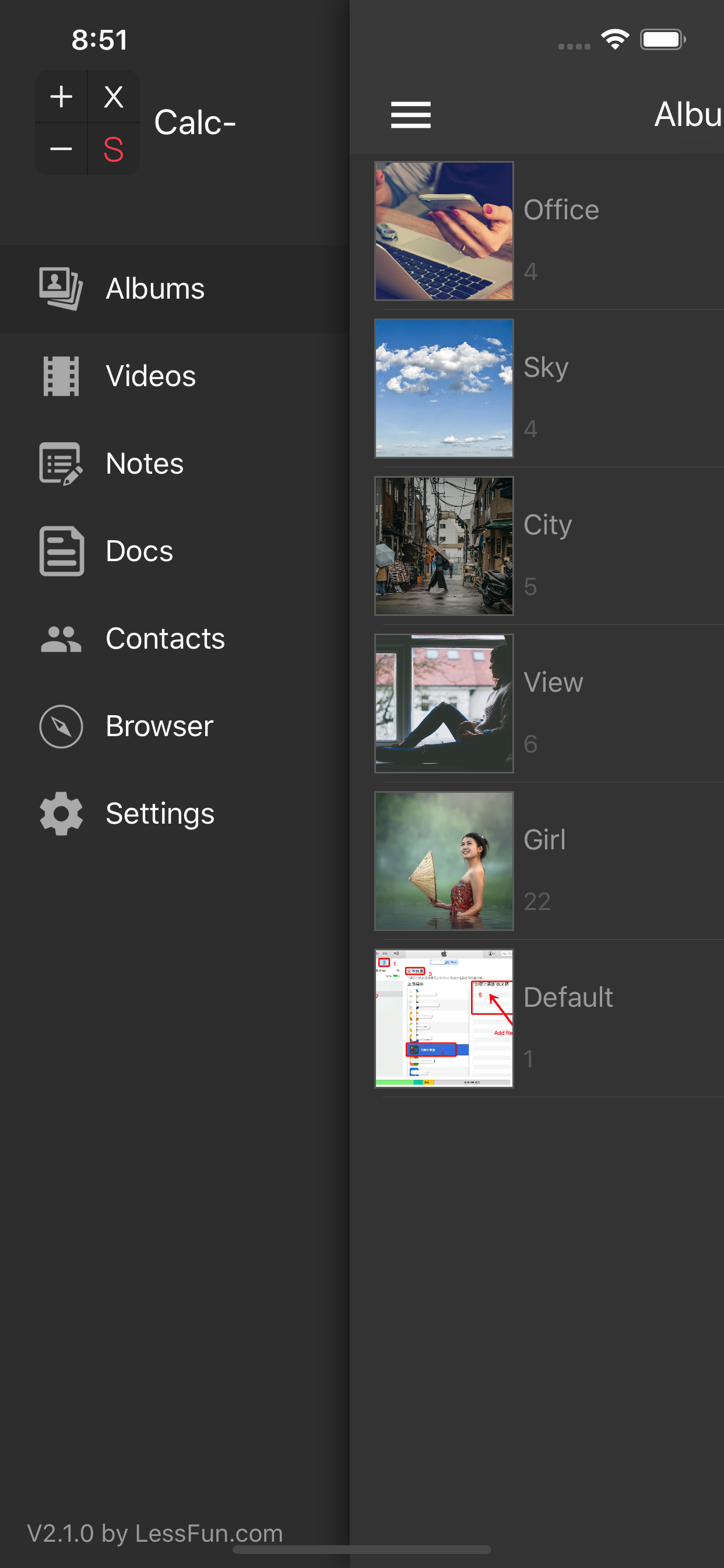Screen dimensions: 724x1568
Task: Click the Albums page title
Action: point(688,114)
